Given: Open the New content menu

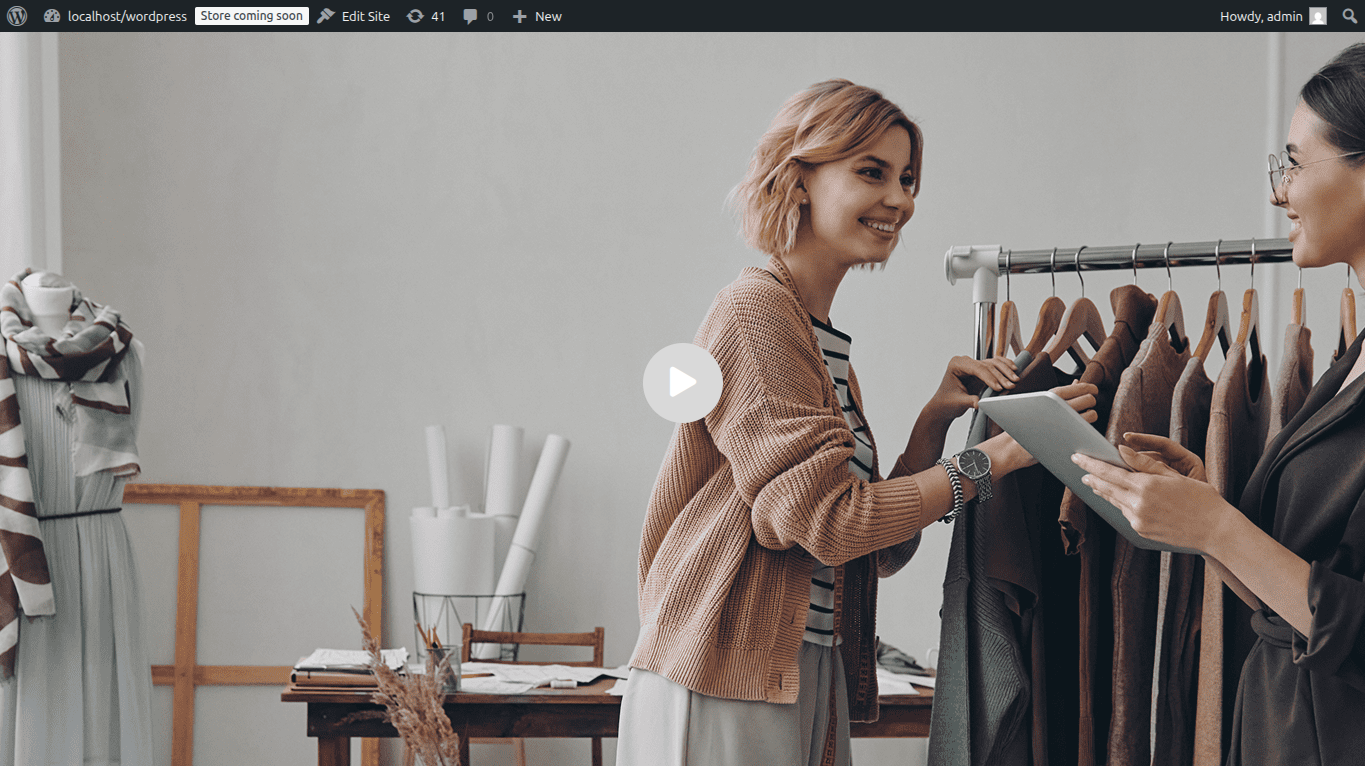Looking at the screenshot, I should pyautogui.click(x=537, y=16).
